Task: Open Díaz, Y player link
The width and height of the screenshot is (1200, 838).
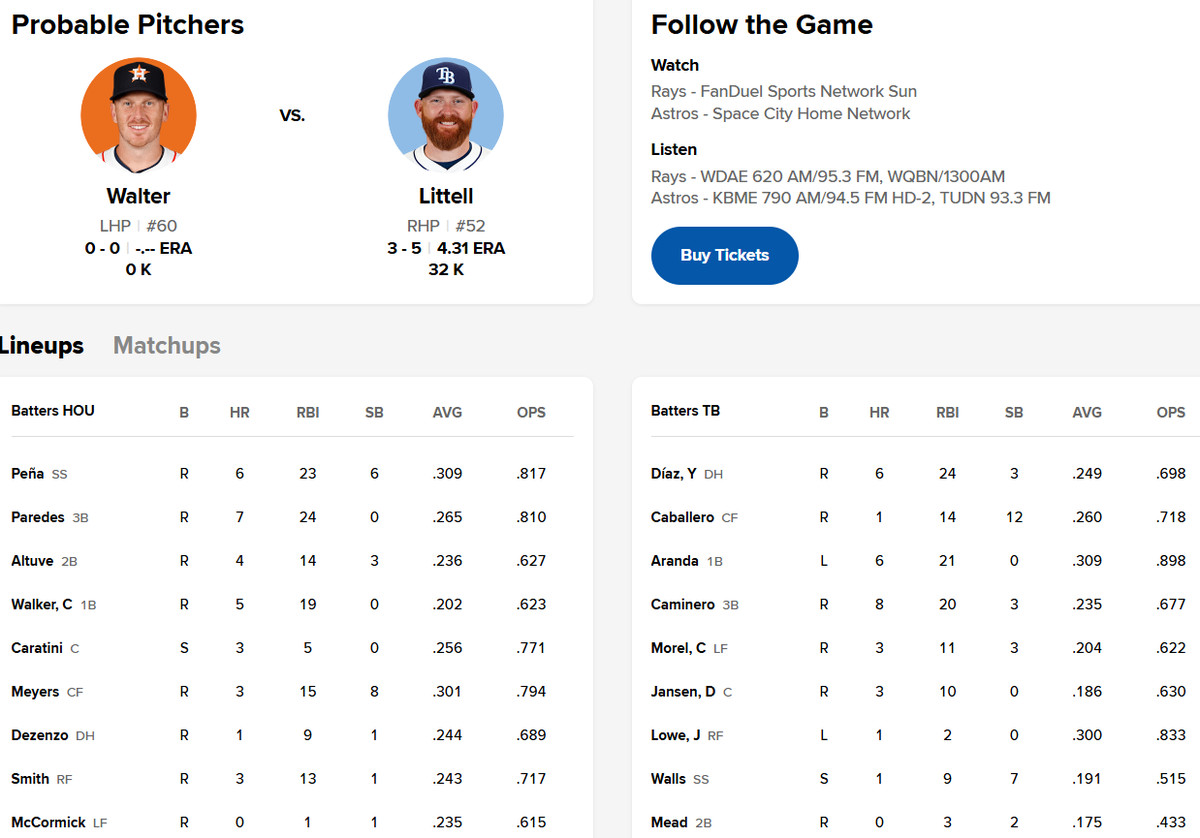Action: coord(674,474)
